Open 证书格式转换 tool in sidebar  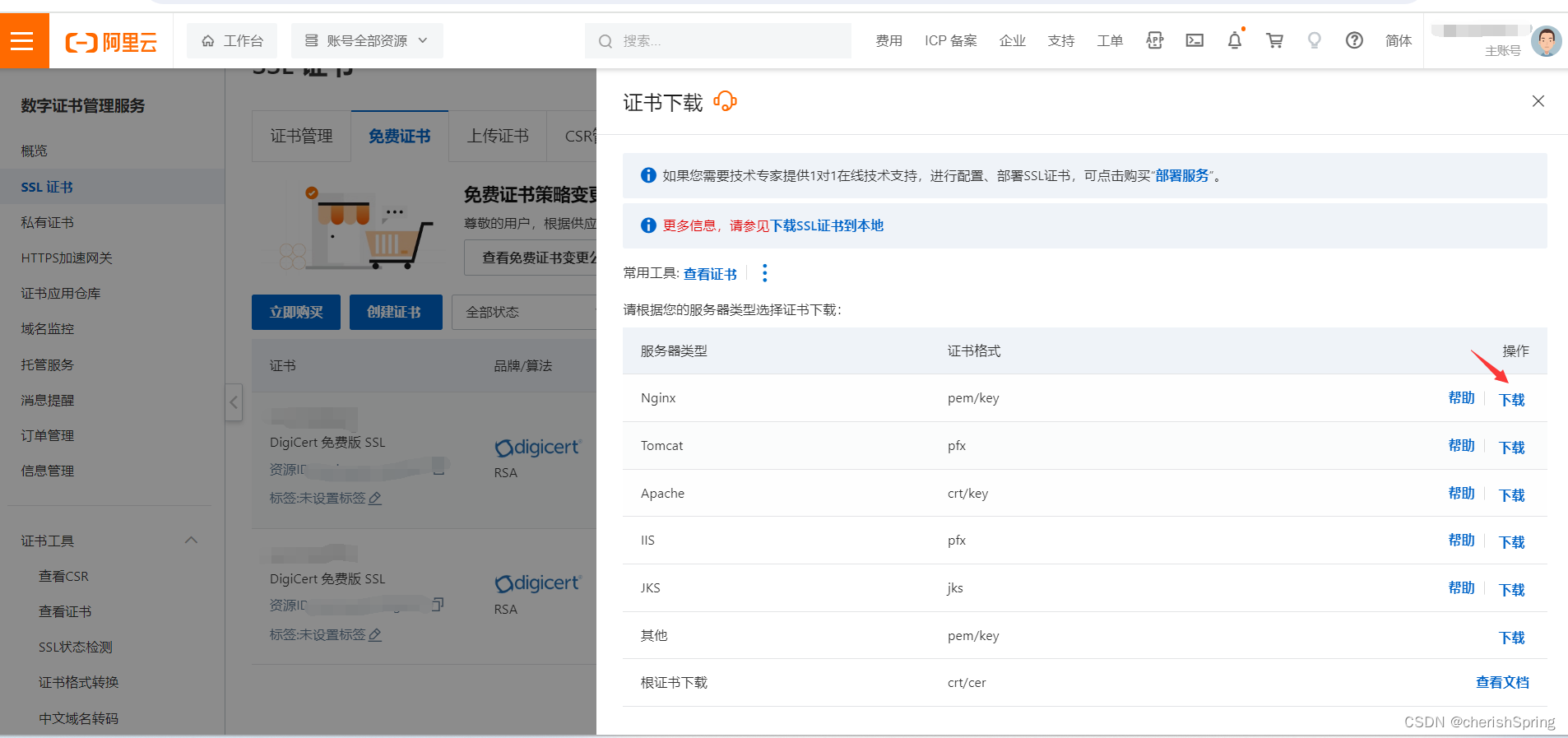(x=78, y=682)
